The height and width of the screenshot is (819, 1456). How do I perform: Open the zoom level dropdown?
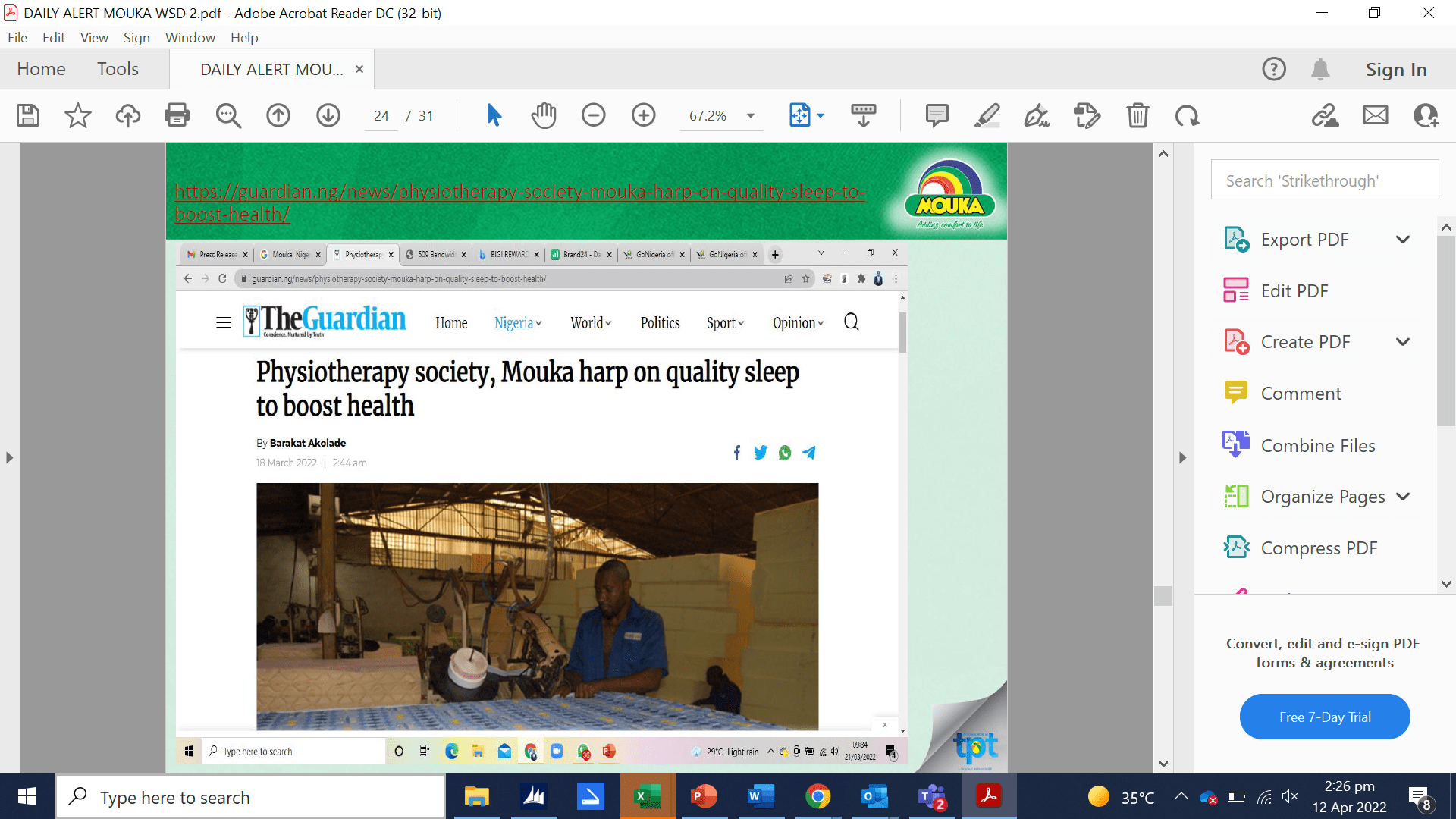[x=750, y=116]
